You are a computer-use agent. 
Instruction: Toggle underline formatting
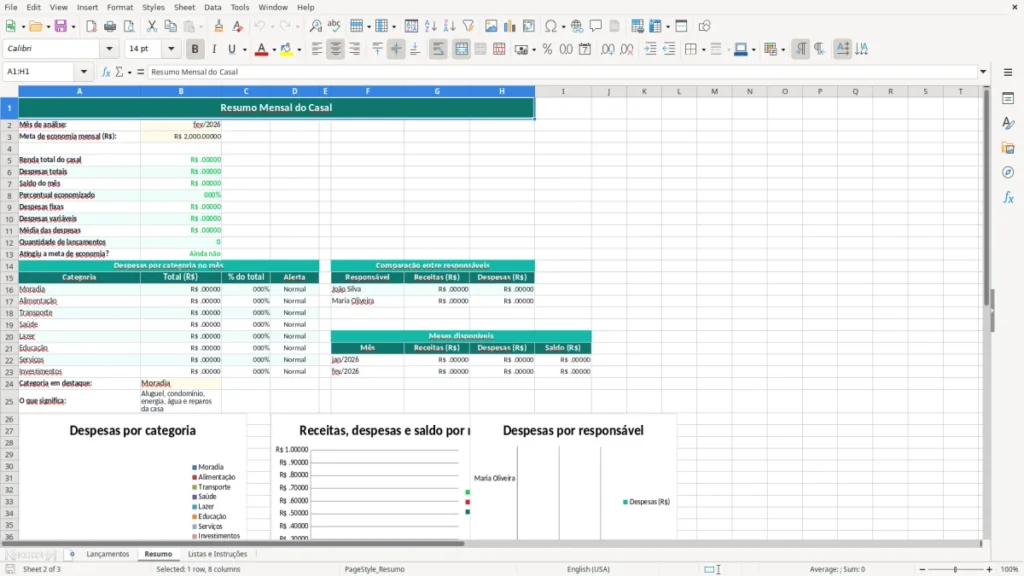tap(231, 49)
